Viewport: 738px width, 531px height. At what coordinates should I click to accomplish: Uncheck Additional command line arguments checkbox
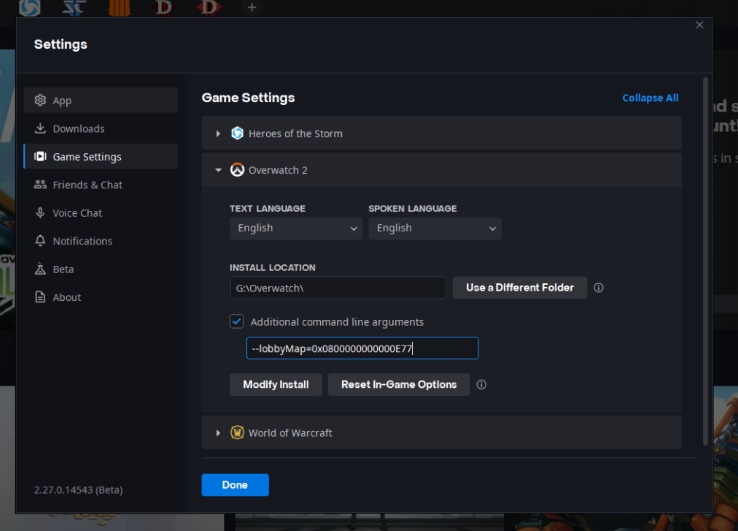tap(237, 322)
